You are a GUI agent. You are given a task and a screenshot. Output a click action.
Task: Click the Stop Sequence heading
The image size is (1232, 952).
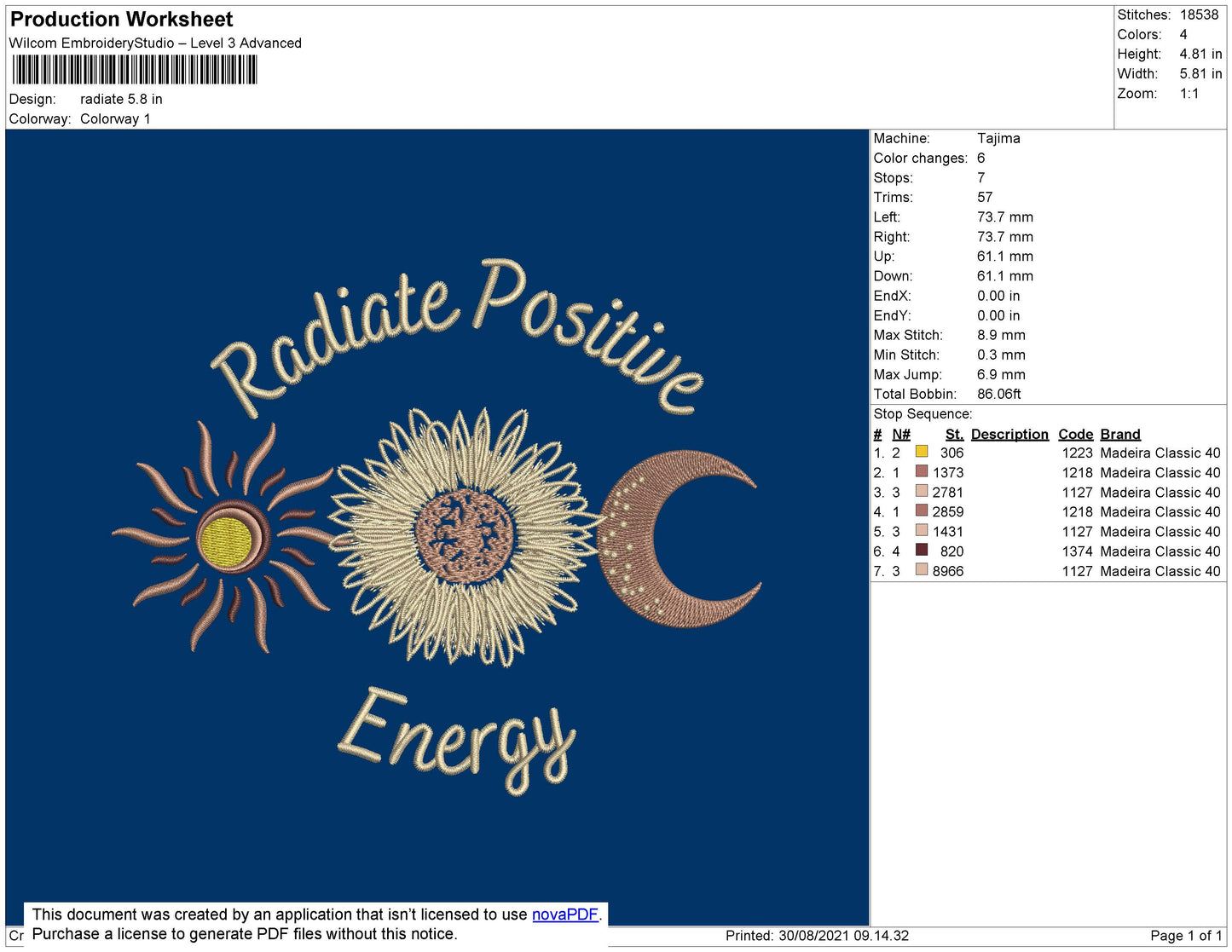tap(923, 414)
